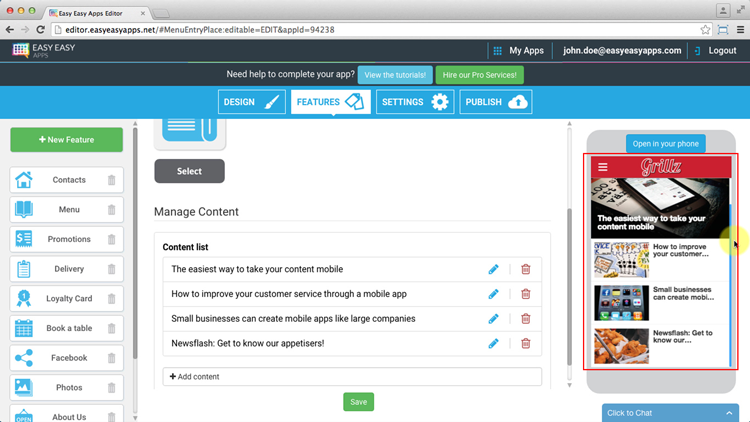Viewport: 750px width, 422px height.
Task: Click the content panel scrollbar up arrow
Action: (569, 124)
